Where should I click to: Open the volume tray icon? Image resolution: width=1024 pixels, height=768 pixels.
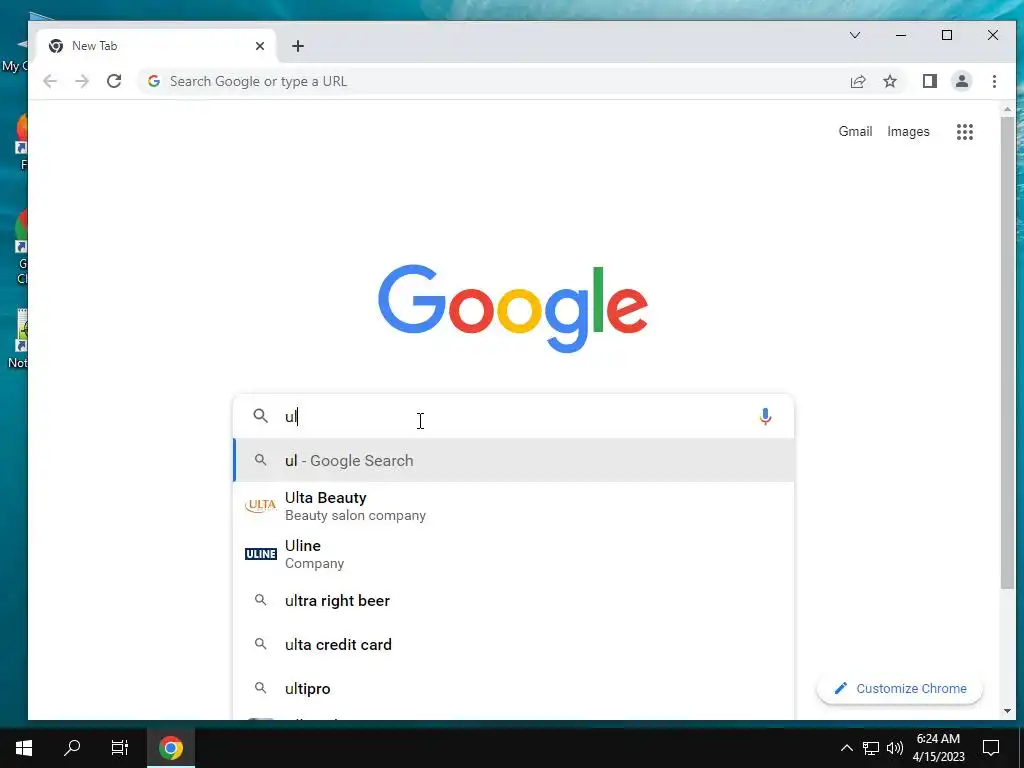tap(895, 748)
